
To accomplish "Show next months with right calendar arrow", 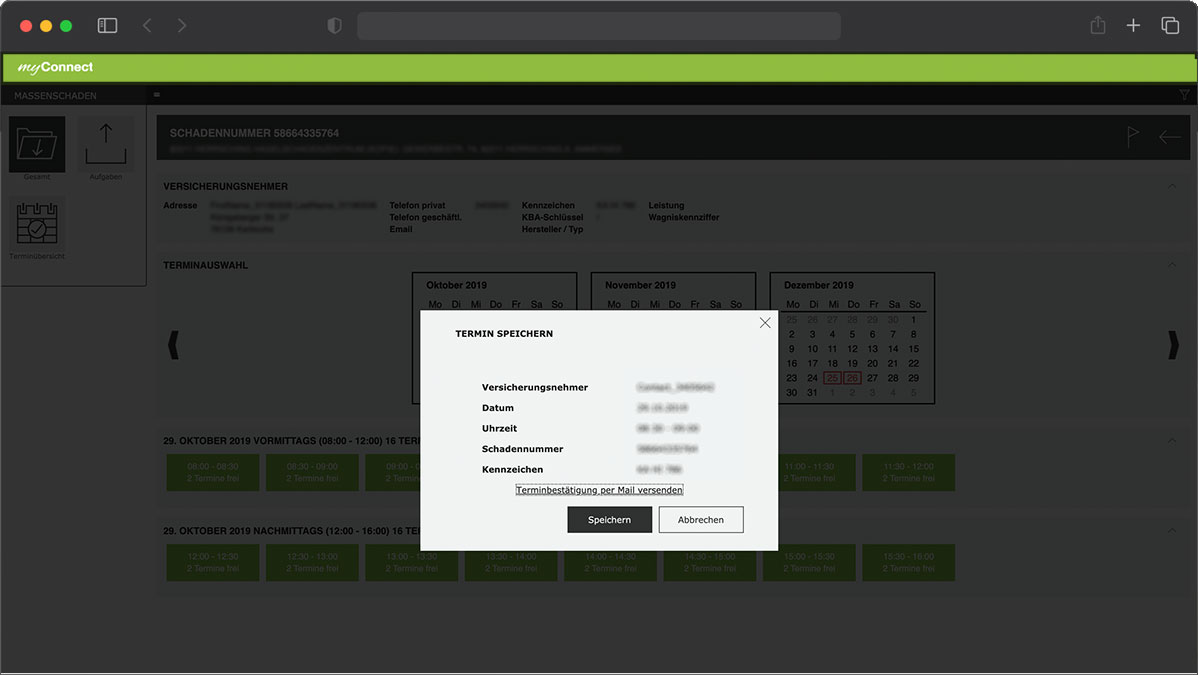I will (x=1173, y=345).
